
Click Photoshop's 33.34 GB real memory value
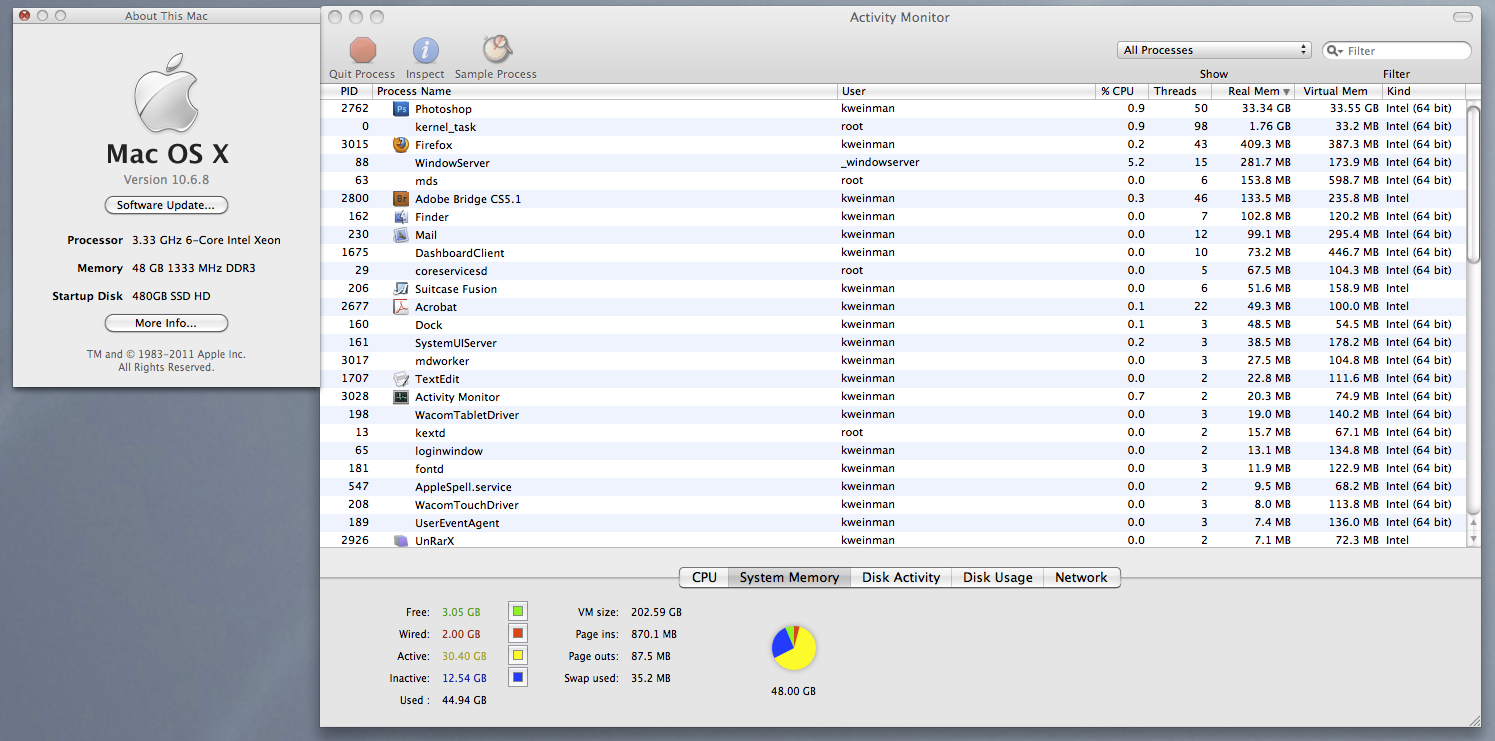click(1266, 109)
